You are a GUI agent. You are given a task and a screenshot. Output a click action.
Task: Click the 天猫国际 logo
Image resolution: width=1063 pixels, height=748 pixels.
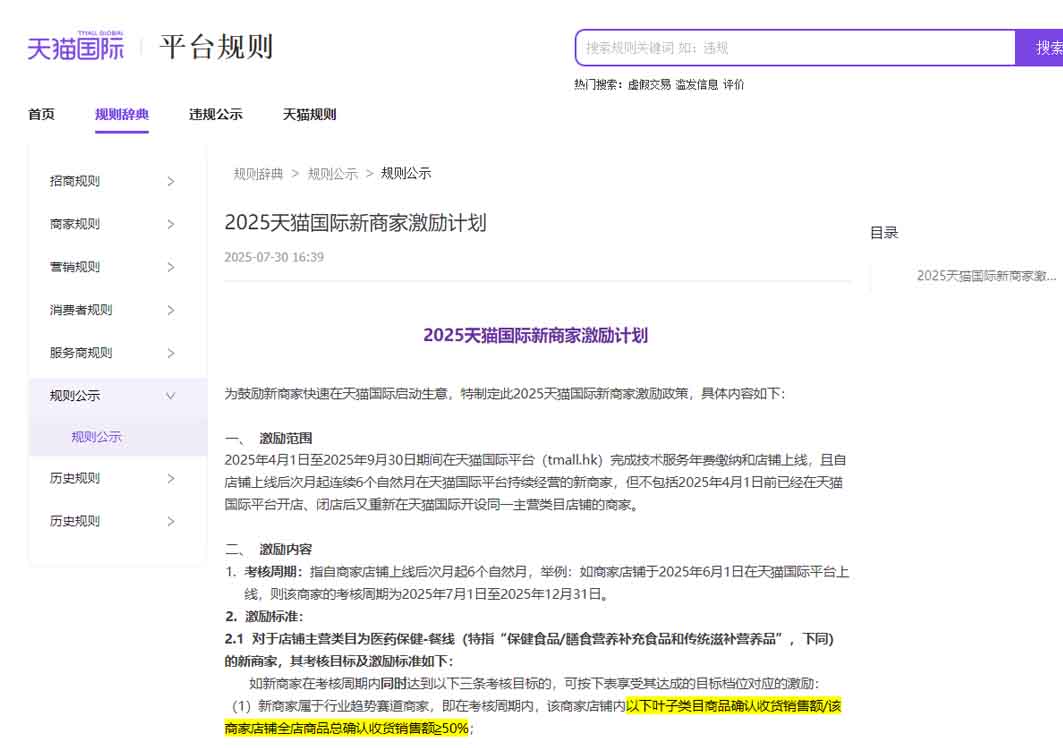point(75,46)
